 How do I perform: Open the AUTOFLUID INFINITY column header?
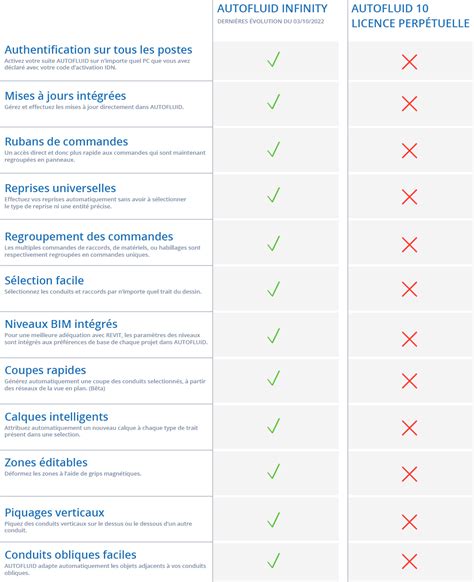tap(272, 8)
